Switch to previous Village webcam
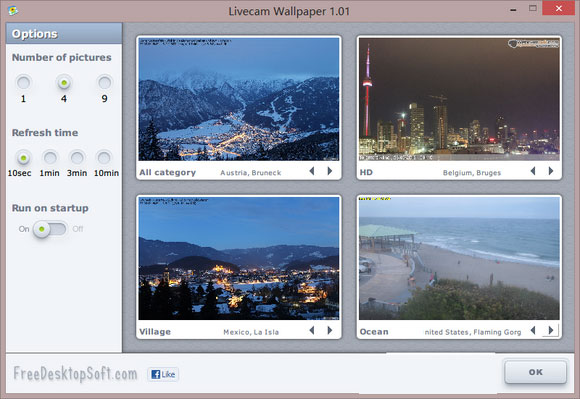 click(x=312, y=330)
